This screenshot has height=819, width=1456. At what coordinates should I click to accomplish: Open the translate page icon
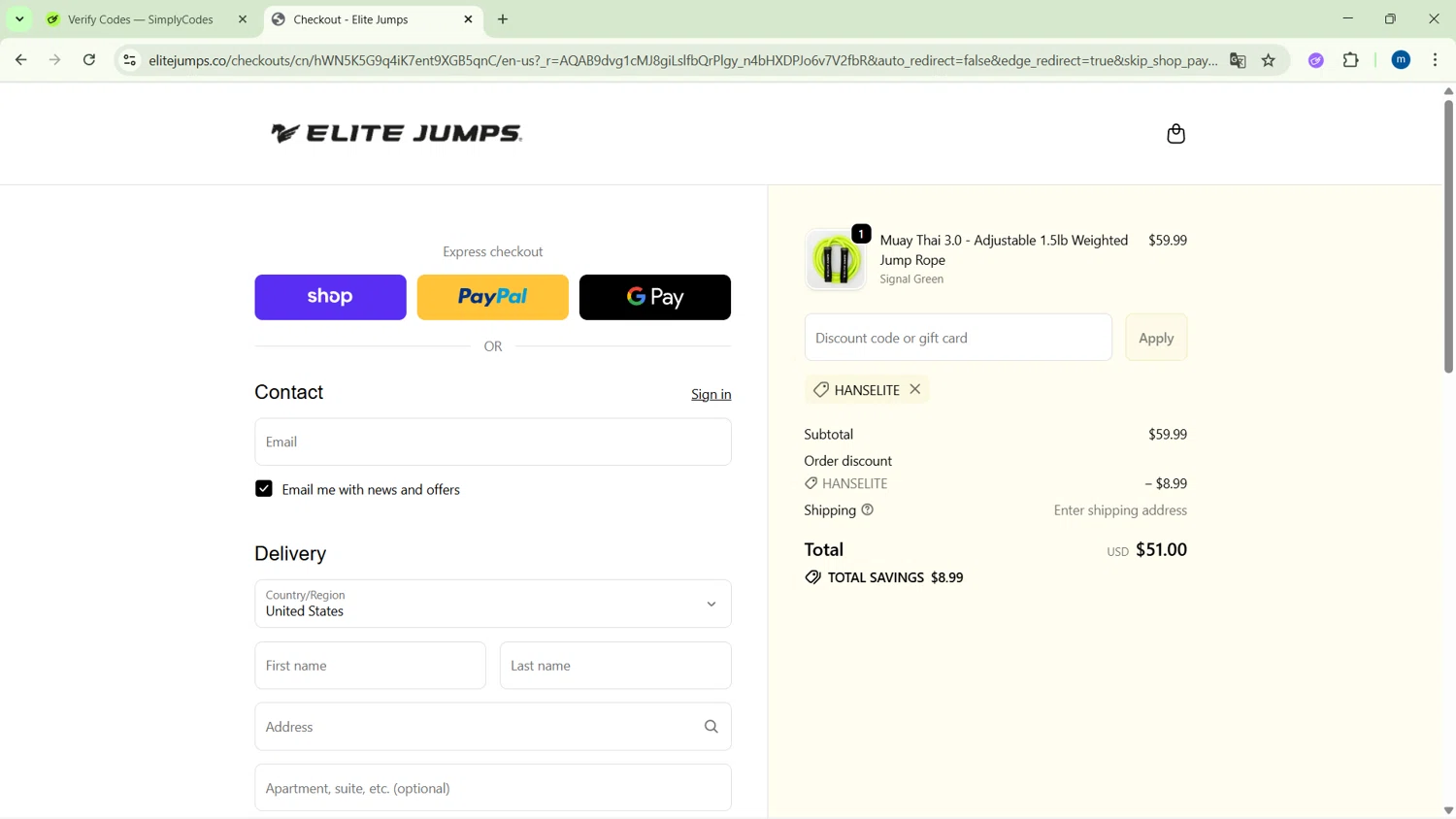1238,60
